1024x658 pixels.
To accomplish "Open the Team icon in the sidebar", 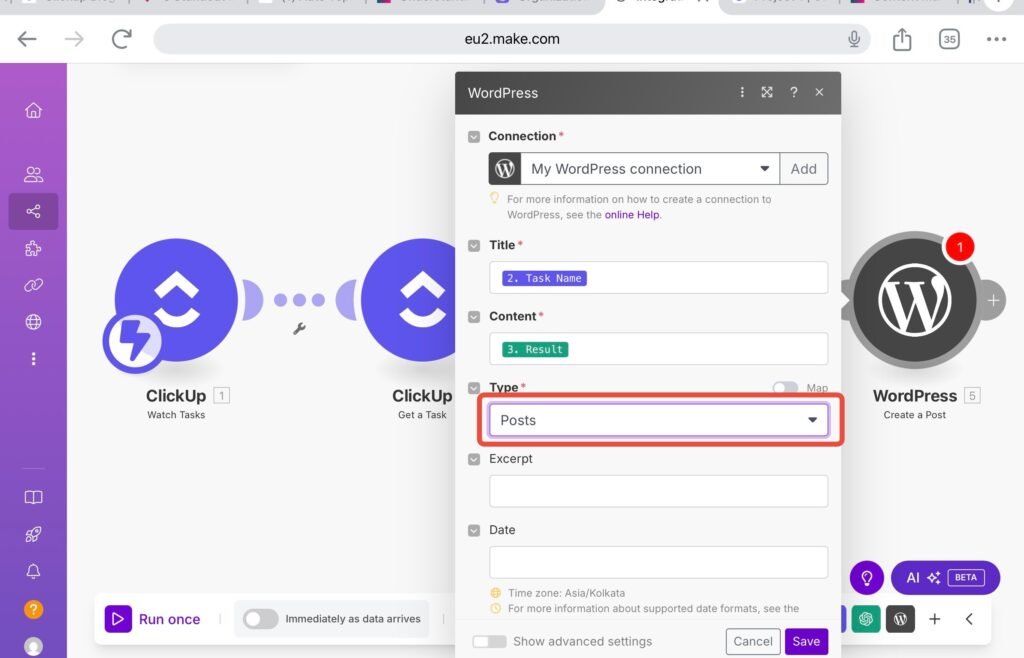I will pos(33,174).
